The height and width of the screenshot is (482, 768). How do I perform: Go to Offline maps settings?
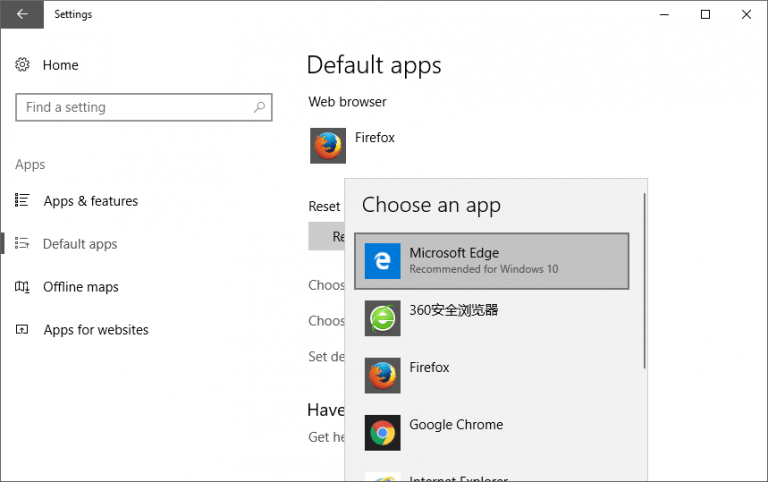click(x=80, y=287)
